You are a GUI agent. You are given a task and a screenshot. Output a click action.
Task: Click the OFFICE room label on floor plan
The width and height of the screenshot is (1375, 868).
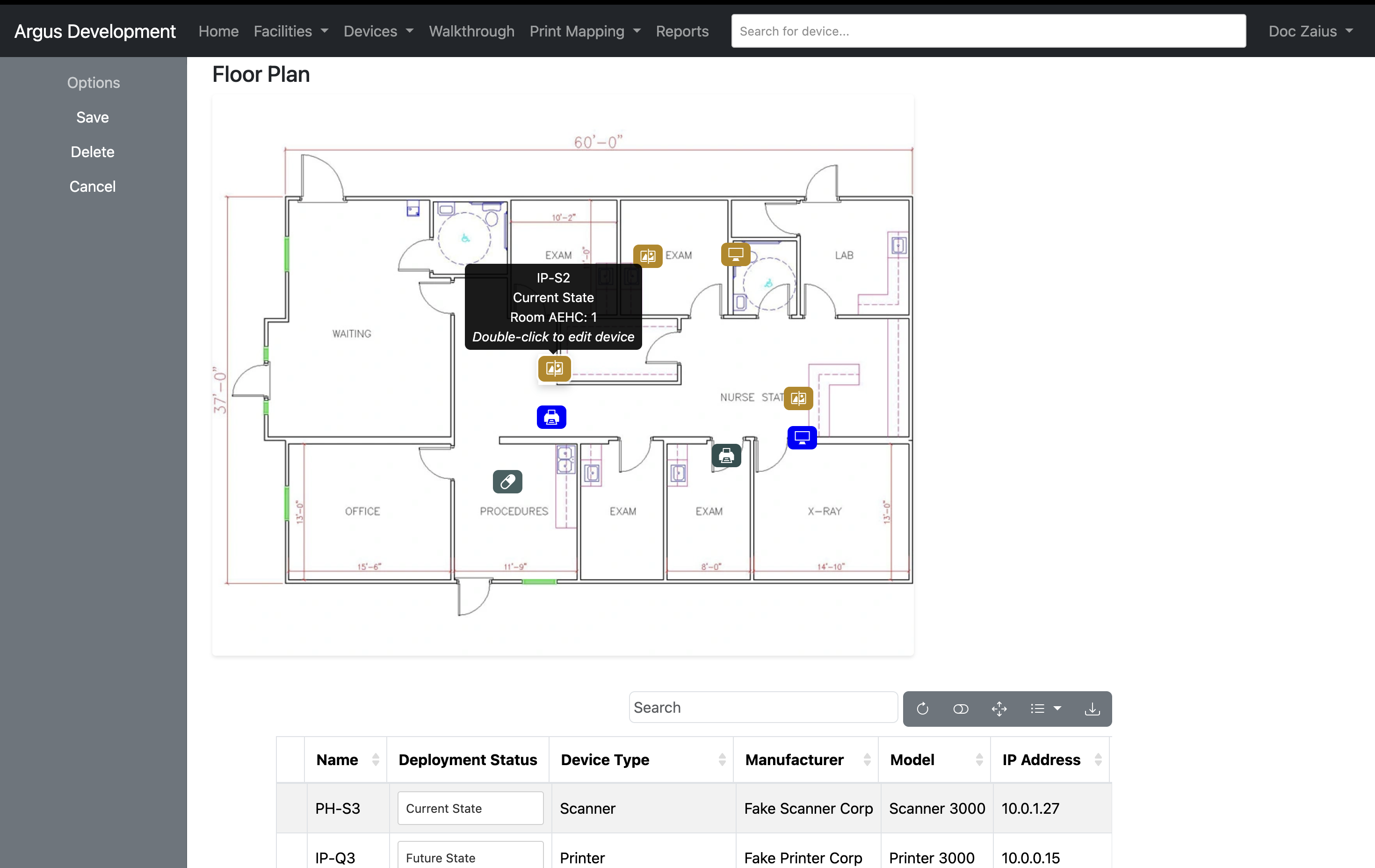coord(362,511)
